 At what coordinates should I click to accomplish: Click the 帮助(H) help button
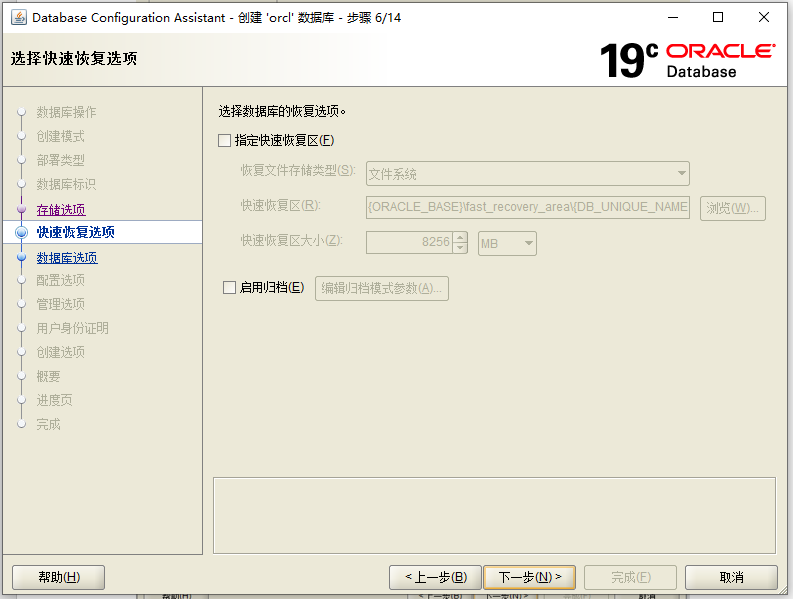[59, 577]
